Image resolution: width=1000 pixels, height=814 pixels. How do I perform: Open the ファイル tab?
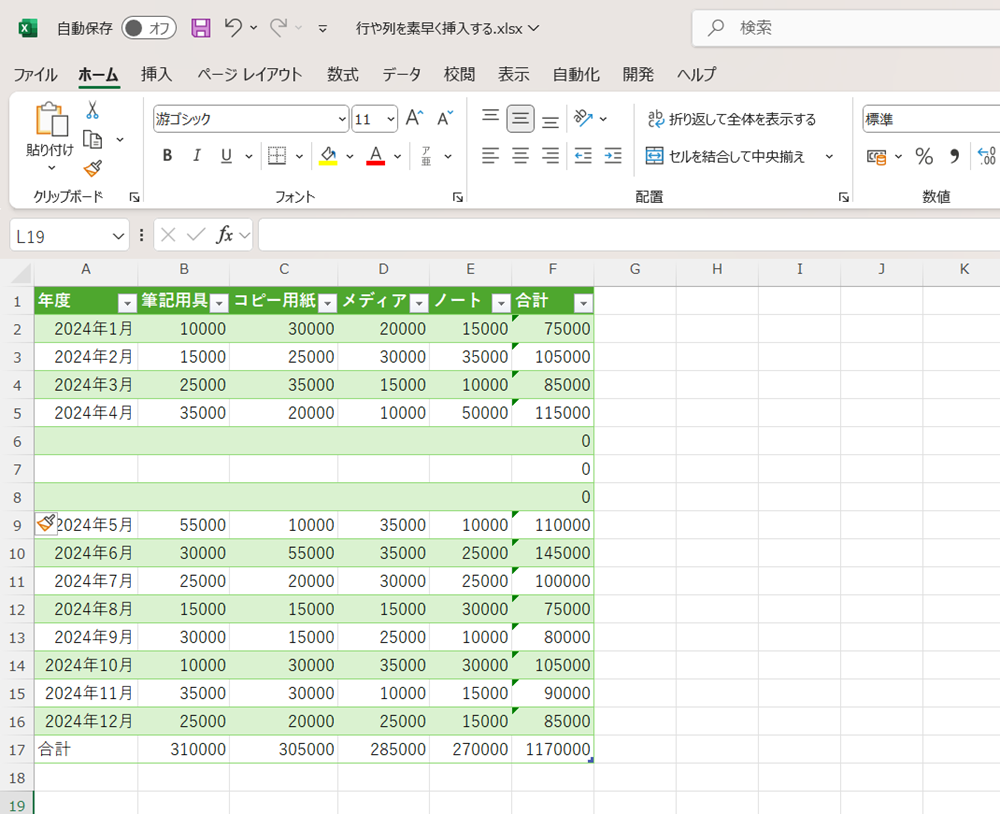(x=35, y=75)
